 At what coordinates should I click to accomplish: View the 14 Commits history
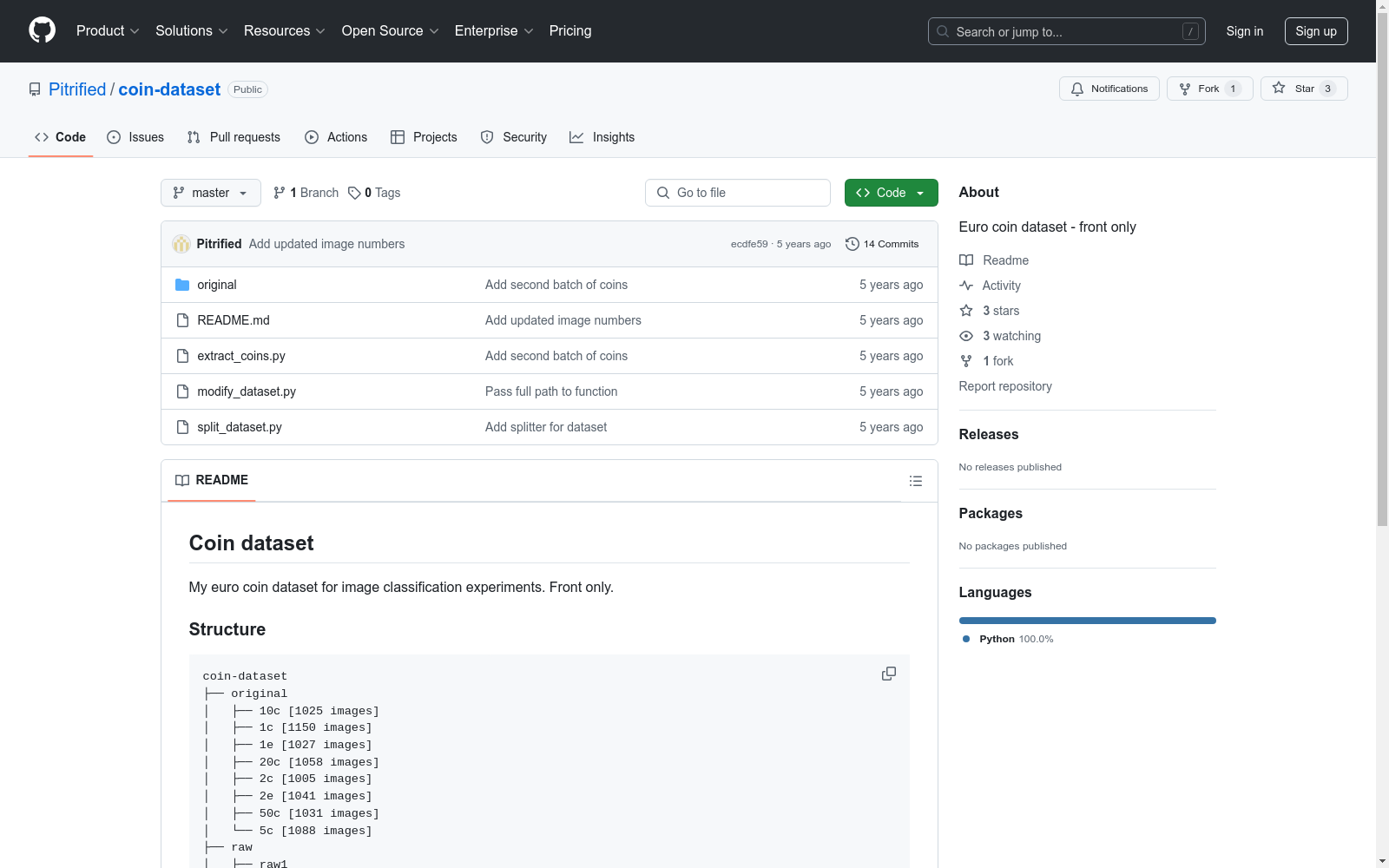(882, 244)
